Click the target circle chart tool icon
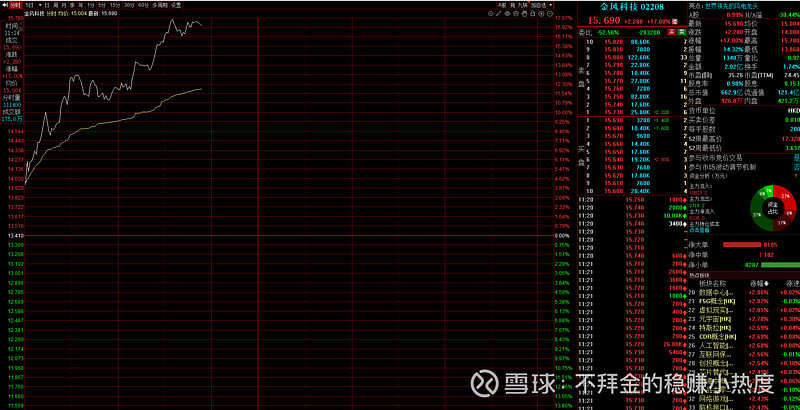This screenshot has width=800, height=410. (490, 14)
